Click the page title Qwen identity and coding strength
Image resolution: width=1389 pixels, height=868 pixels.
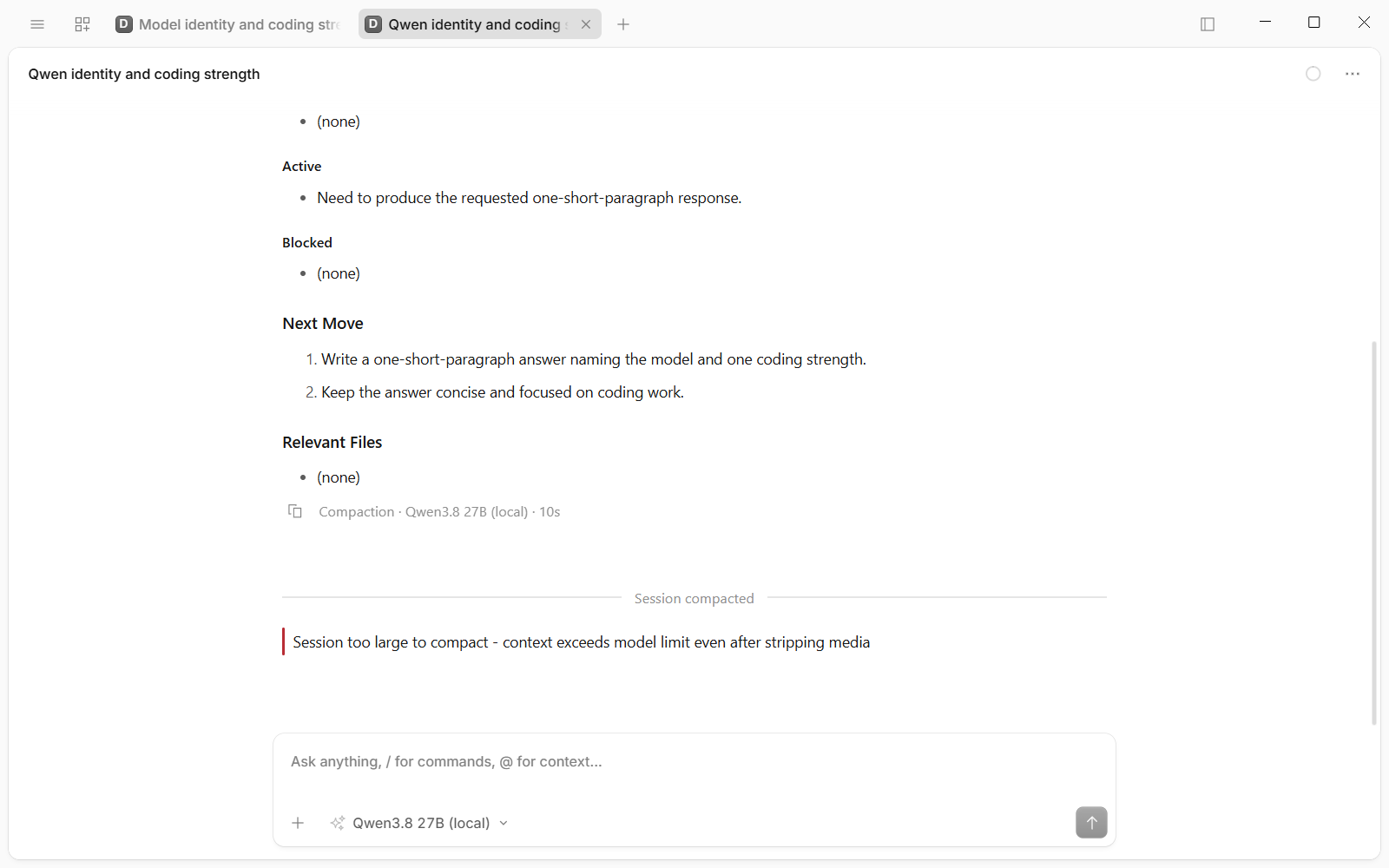144,74
